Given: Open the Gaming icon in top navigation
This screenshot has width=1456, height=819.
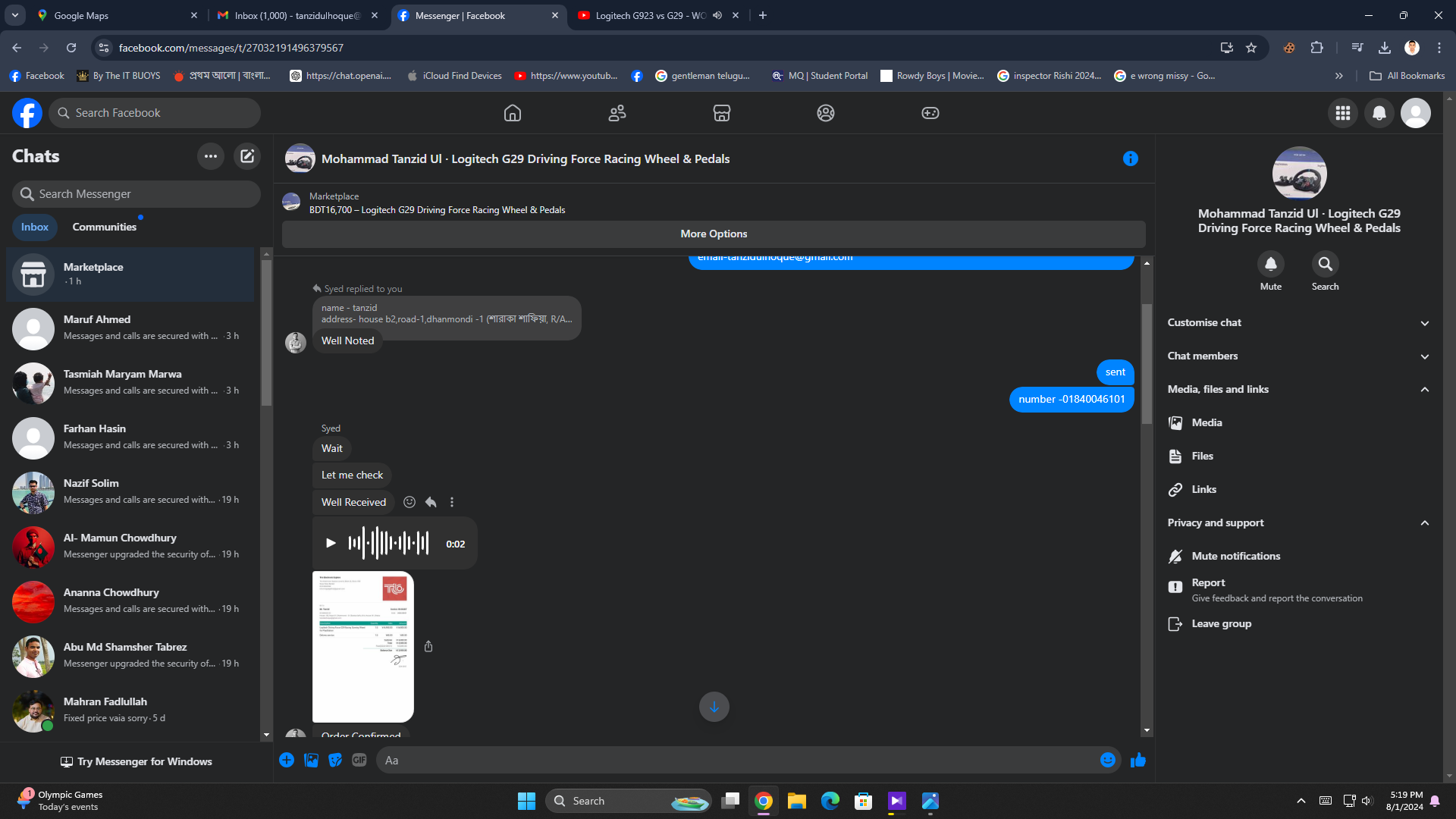Looking at the screenshot, I should [930, 113].
